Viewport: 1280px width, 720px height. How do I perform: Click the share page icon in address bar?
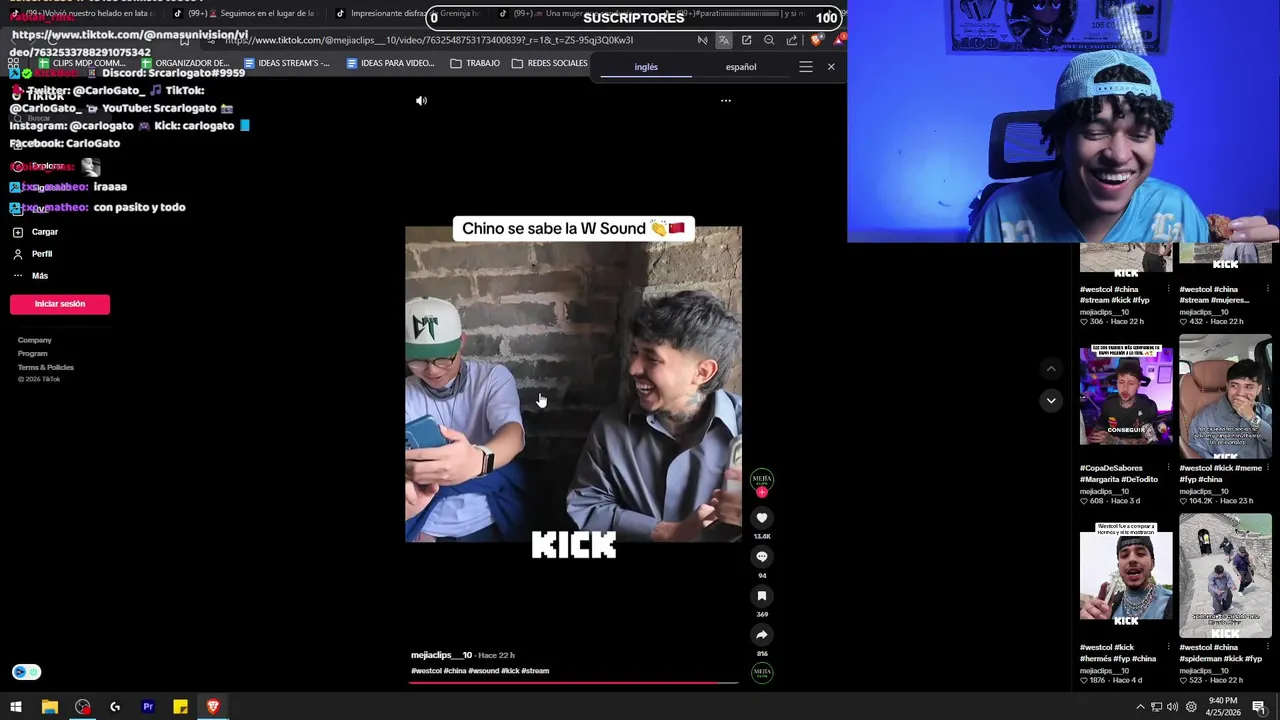(792, 40)
